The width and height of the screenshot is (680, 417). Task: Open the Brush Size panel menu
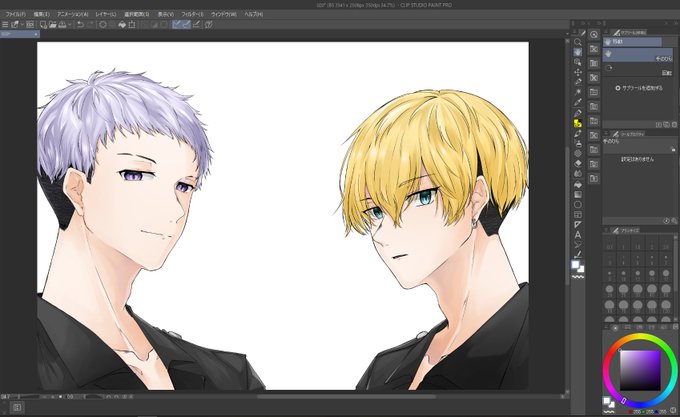coord(606,230)
